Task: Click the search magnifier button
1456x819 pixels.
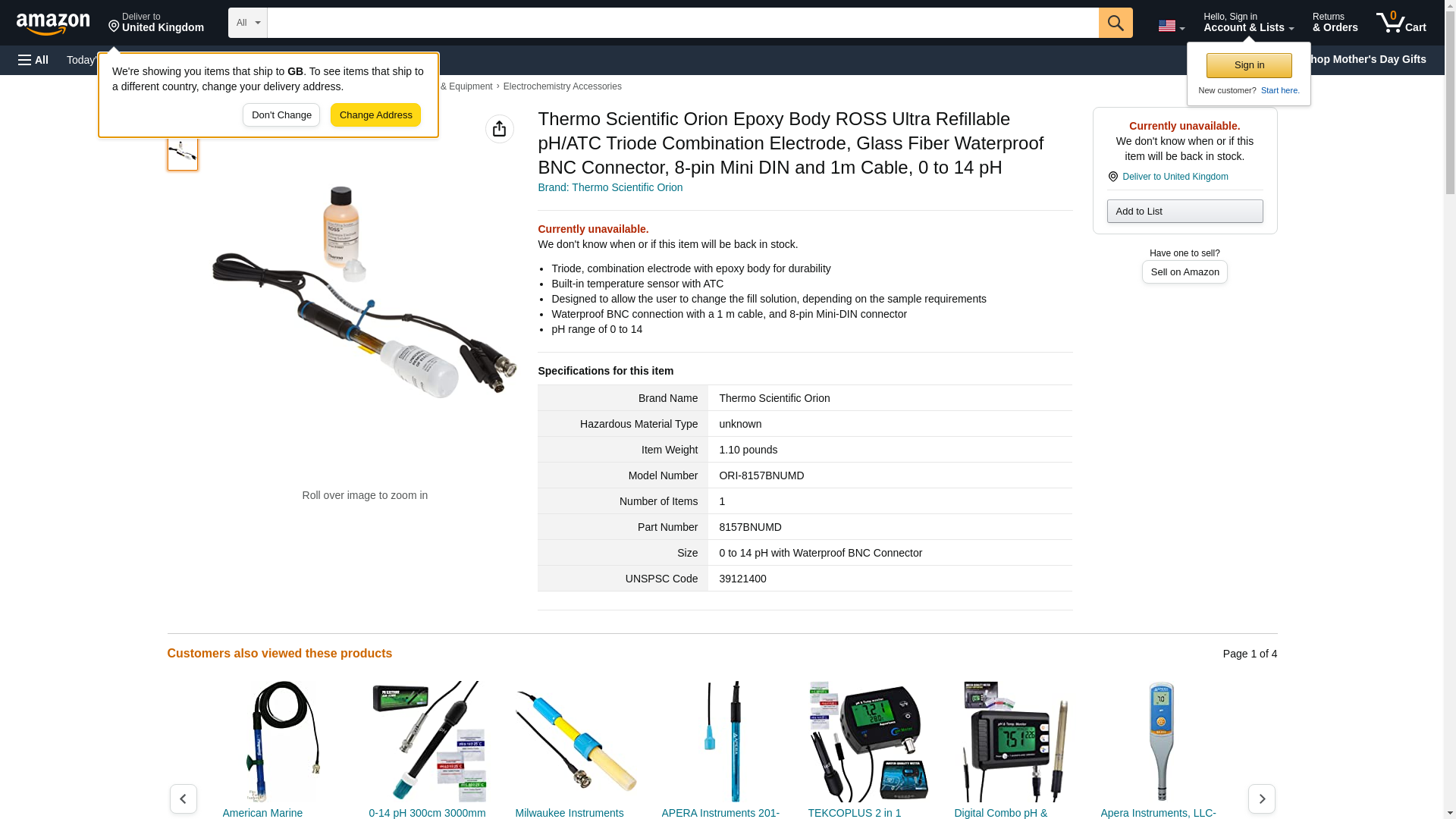Action: coord(1116,23)
